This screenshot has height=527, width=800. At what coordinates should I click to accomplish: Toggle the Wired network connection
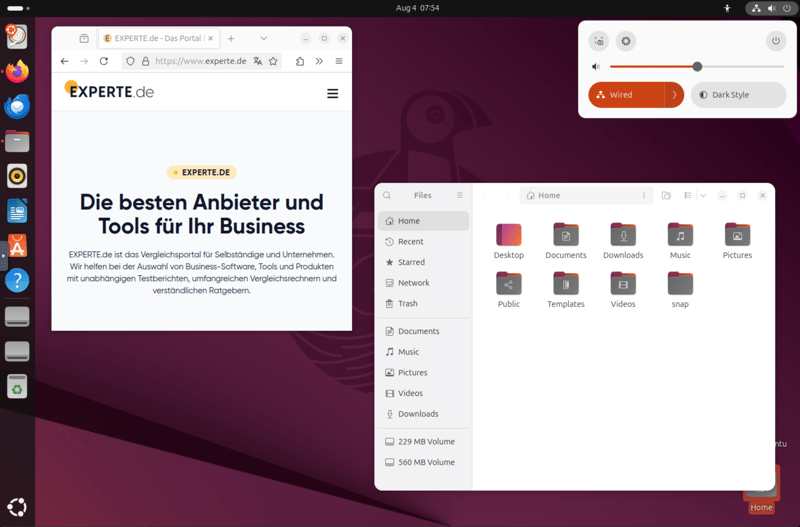point(625,95)
